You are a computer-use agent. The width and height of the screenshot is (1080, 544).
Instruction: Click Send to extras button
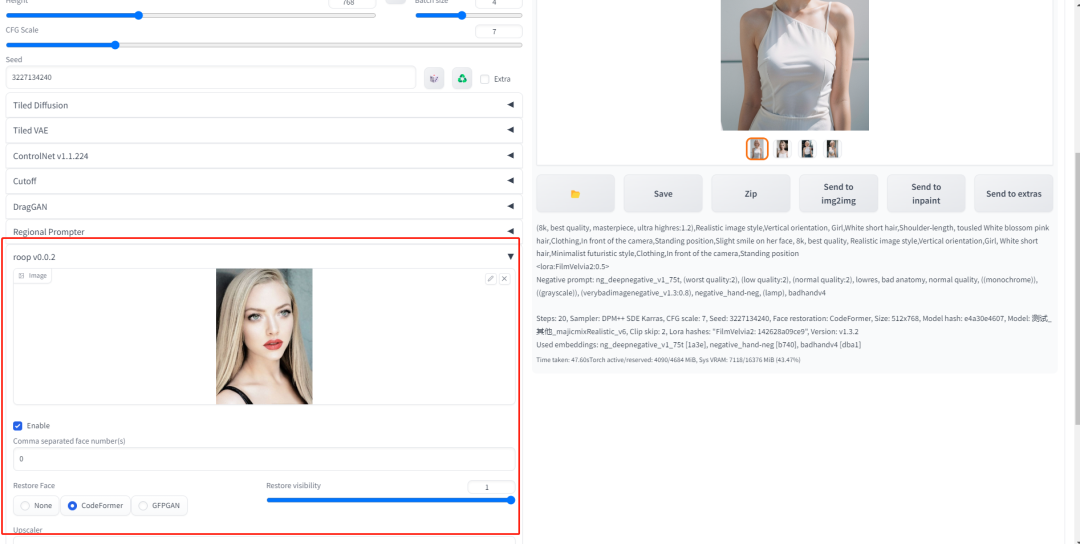point(1014,193)
